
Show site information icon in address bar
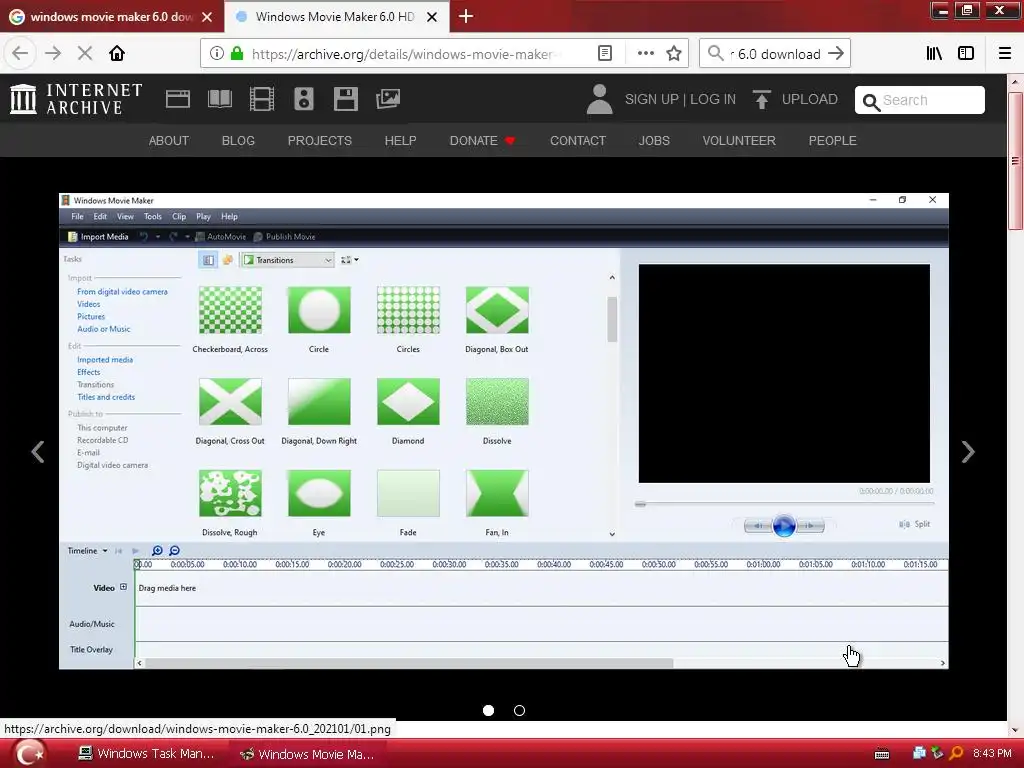click(217, 53)
